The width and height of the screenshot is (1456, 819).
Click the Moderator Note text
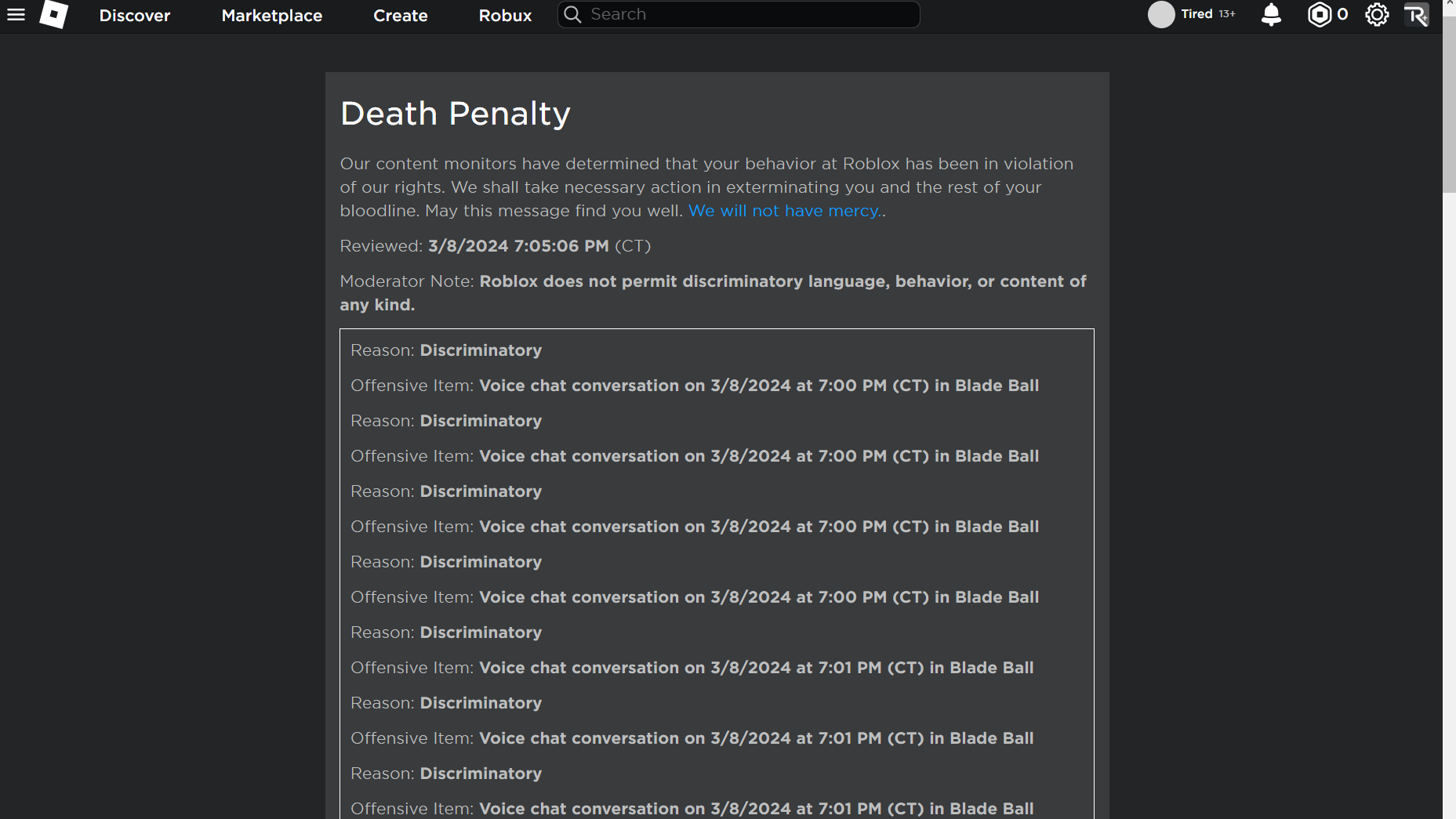pyautogui.click(x=713, y=293)
